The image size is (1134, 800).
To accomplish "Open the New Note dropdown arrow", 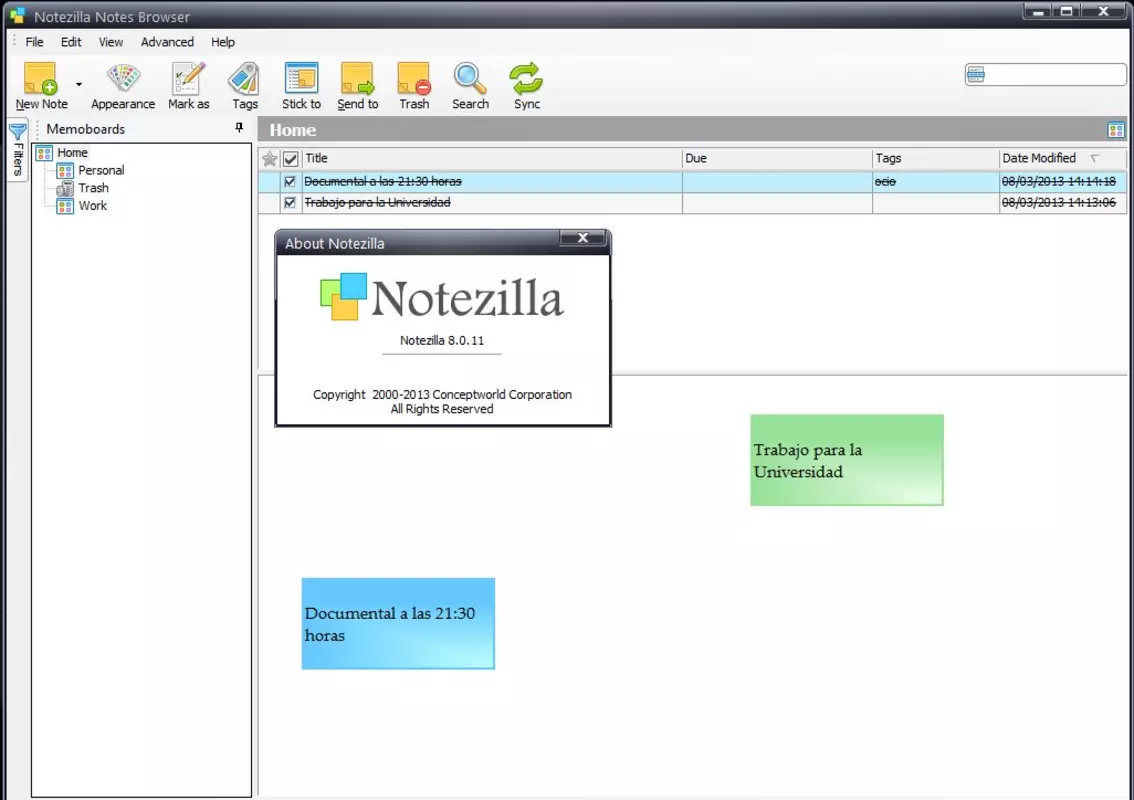I will 79,85.
